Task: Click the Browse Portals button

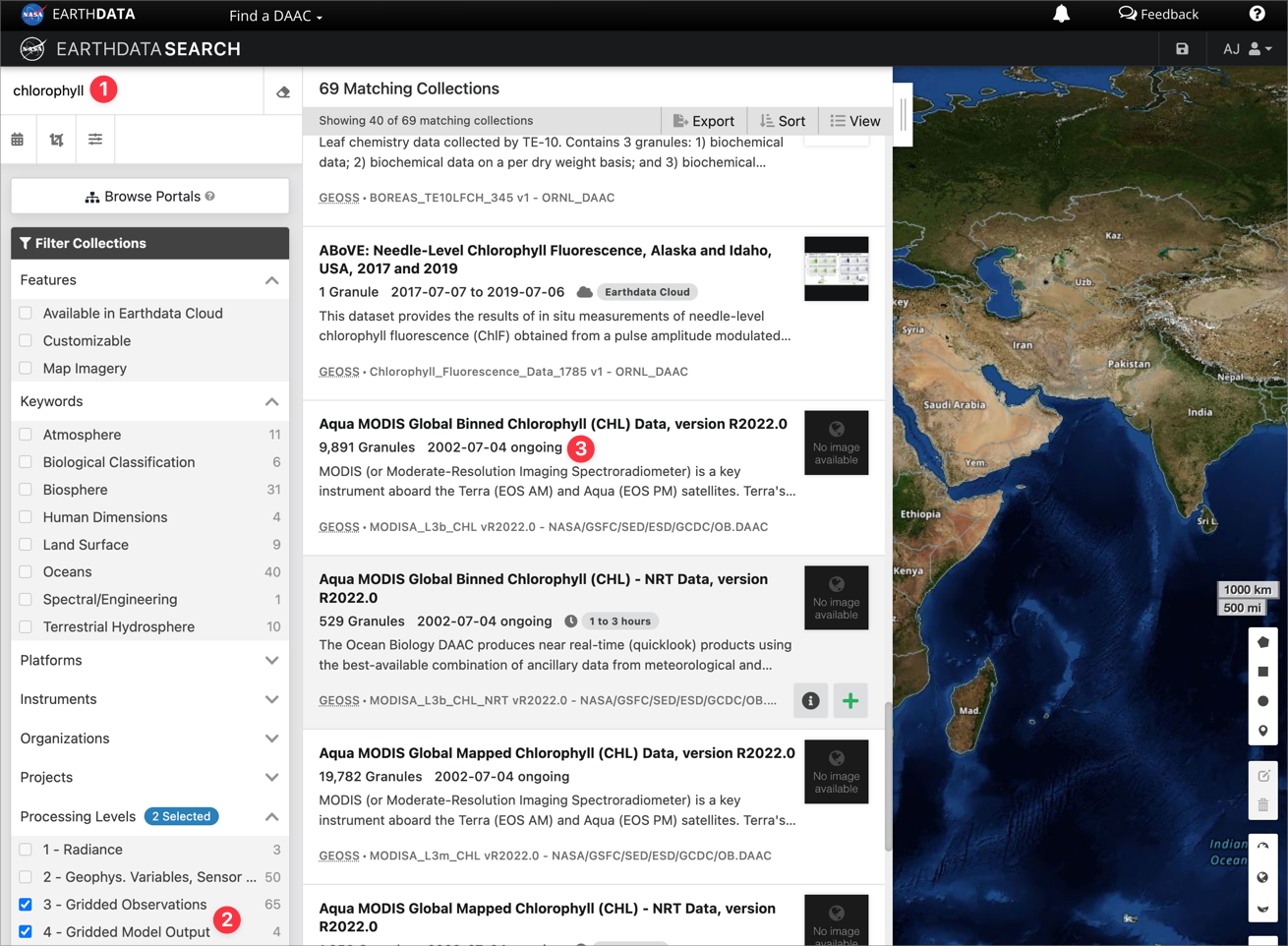Action: [149, 197]
